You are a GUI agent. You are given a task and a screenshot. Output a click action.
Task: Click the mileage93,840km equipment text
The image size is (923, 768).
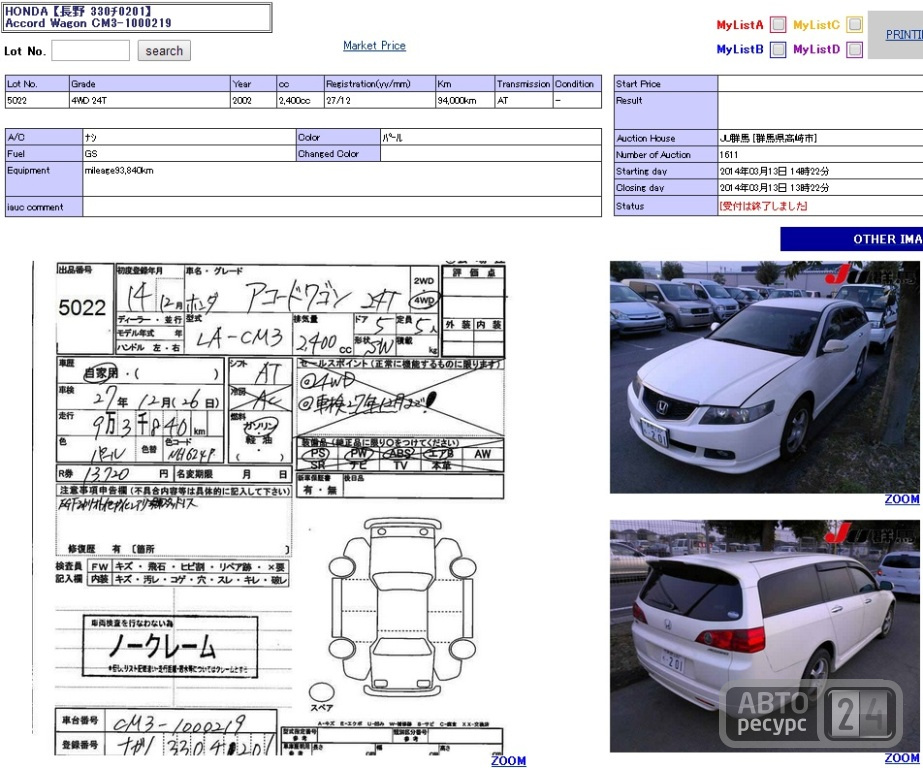tap(119, 171)
